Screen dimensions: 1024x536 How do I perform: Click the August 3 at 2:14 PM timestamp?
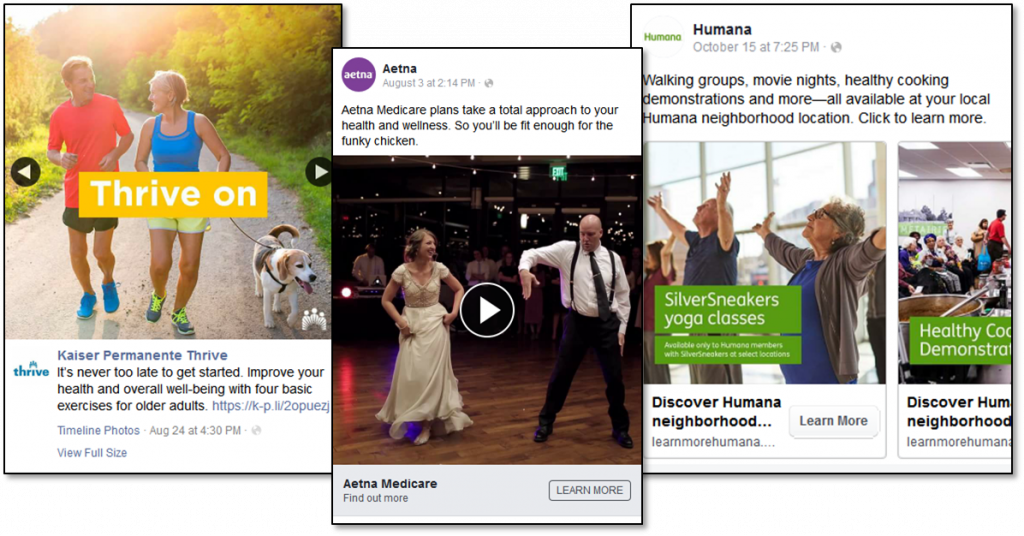428,84
